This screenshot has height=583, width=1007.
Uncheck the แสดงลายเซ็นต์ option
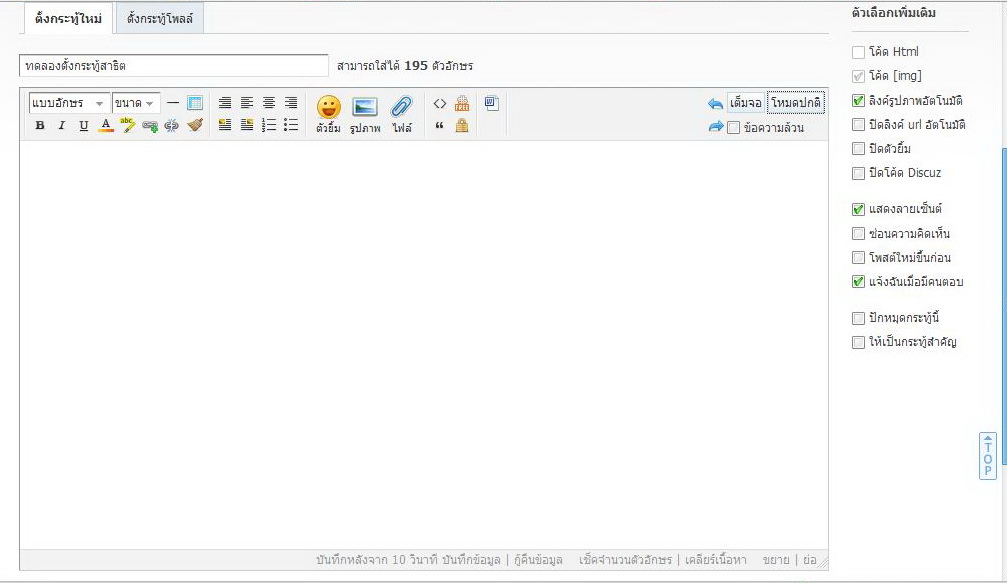pyautogui.click(x=858, y=209)
